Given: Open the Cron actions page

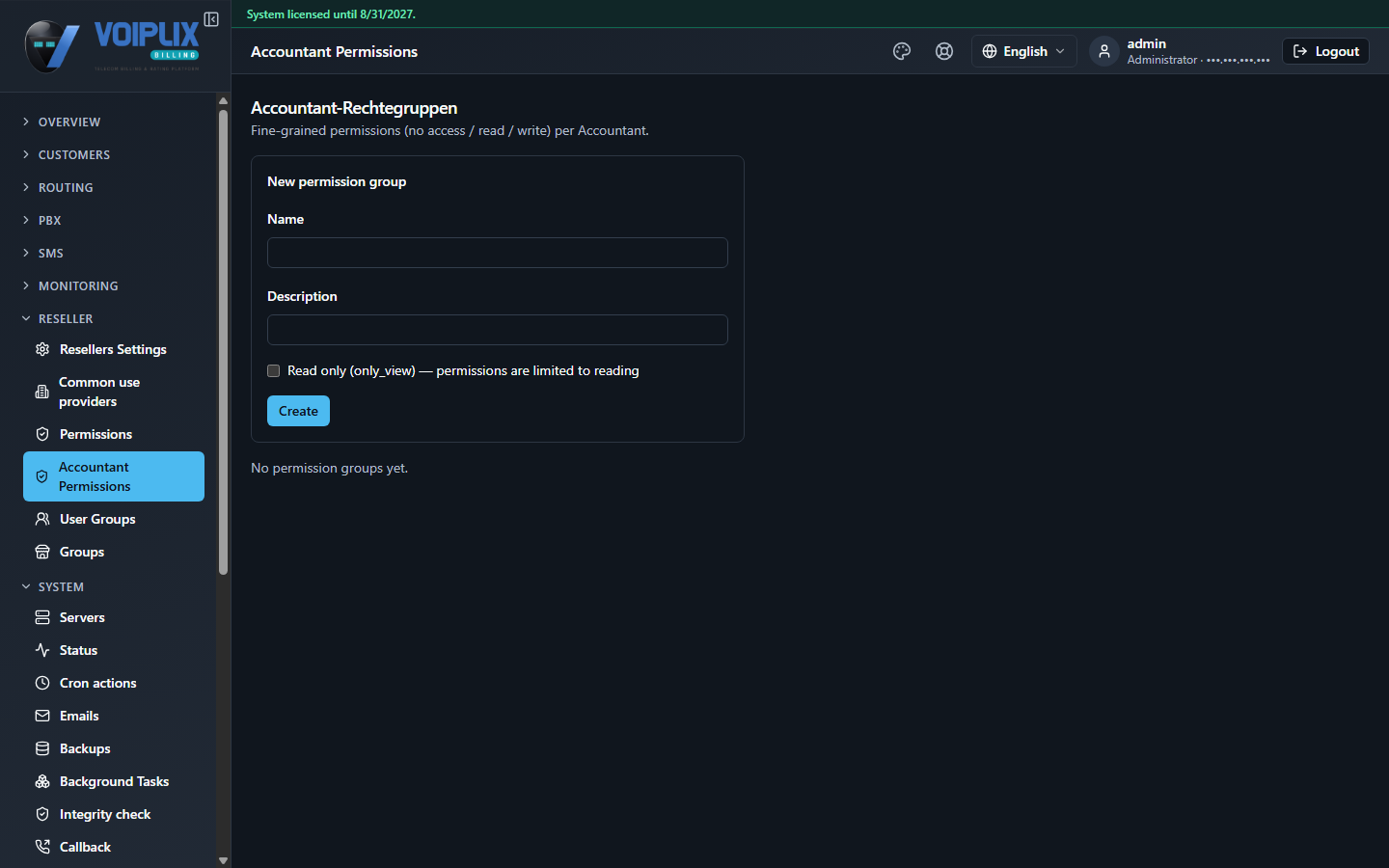Looking at the screenshot, I should [114, 683].
